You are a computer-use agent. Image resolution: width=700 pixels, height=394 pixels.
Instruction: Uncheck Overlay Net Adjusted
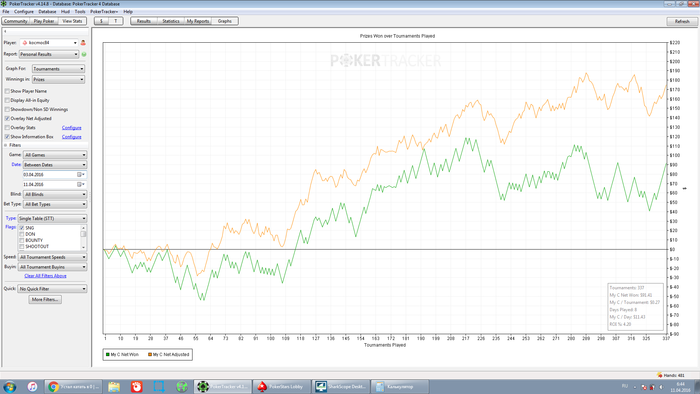click(7, 119)
